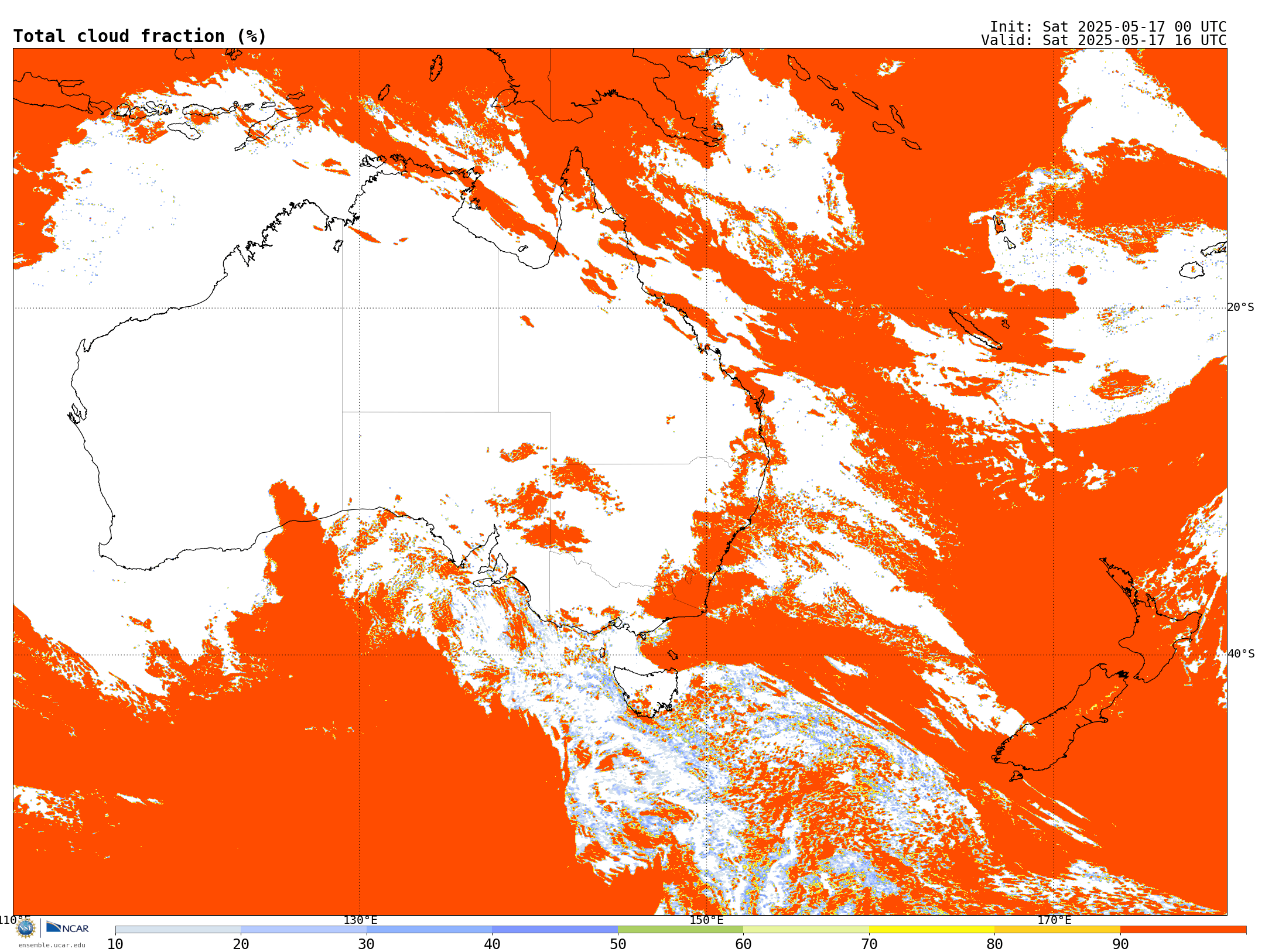Select the 'Valid: Sat 2025-05-17 16 UTC' text
This screenshot has height=952, width=1265.
tap(1104, 40)
